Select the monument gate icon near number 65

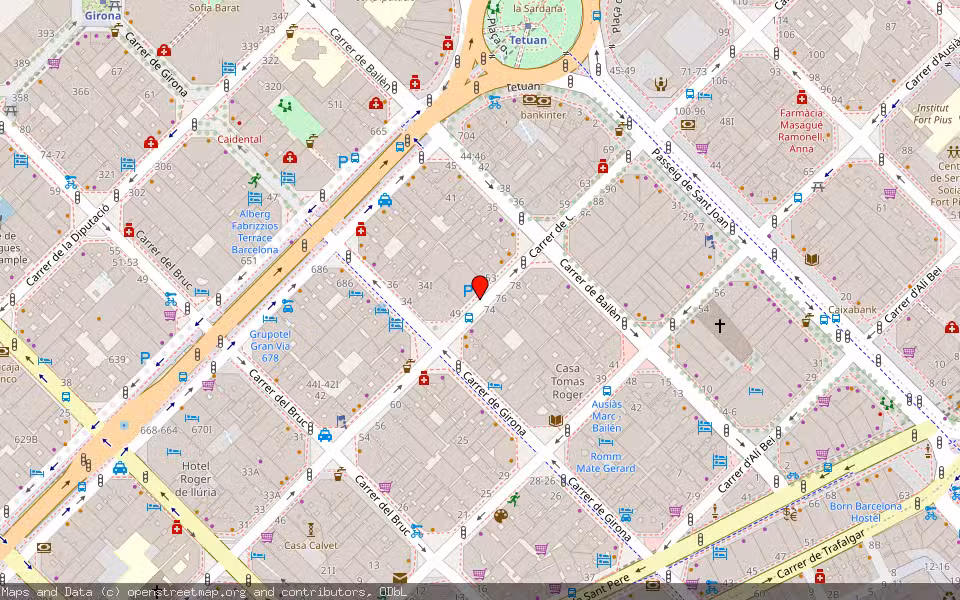tap(818, 186)
